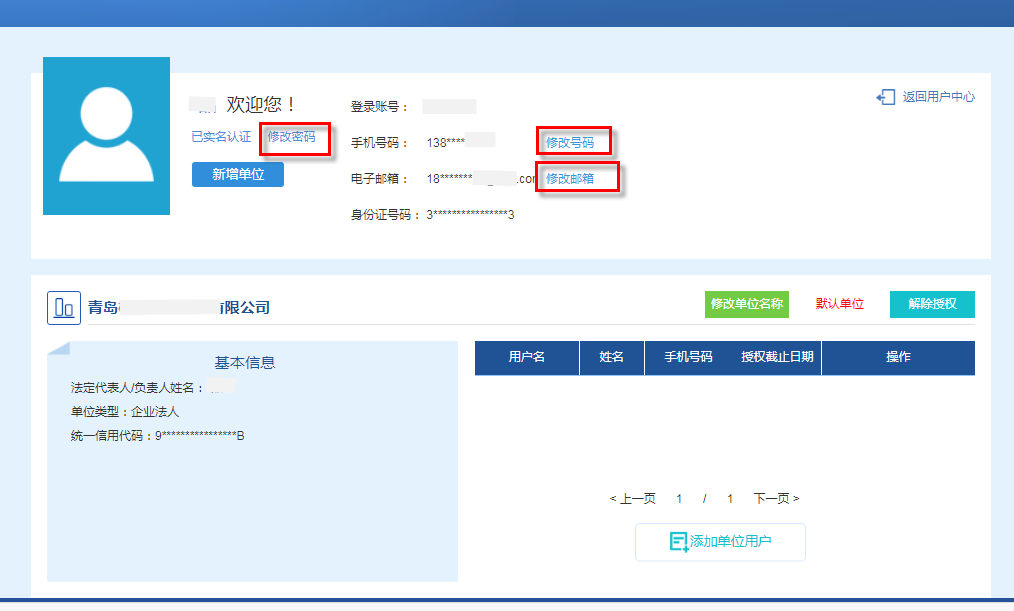Viewport: 1014px width, 611px height.
Task: Click the 解除授权 button to revoke authorization
Action: [x=932, y=304]
